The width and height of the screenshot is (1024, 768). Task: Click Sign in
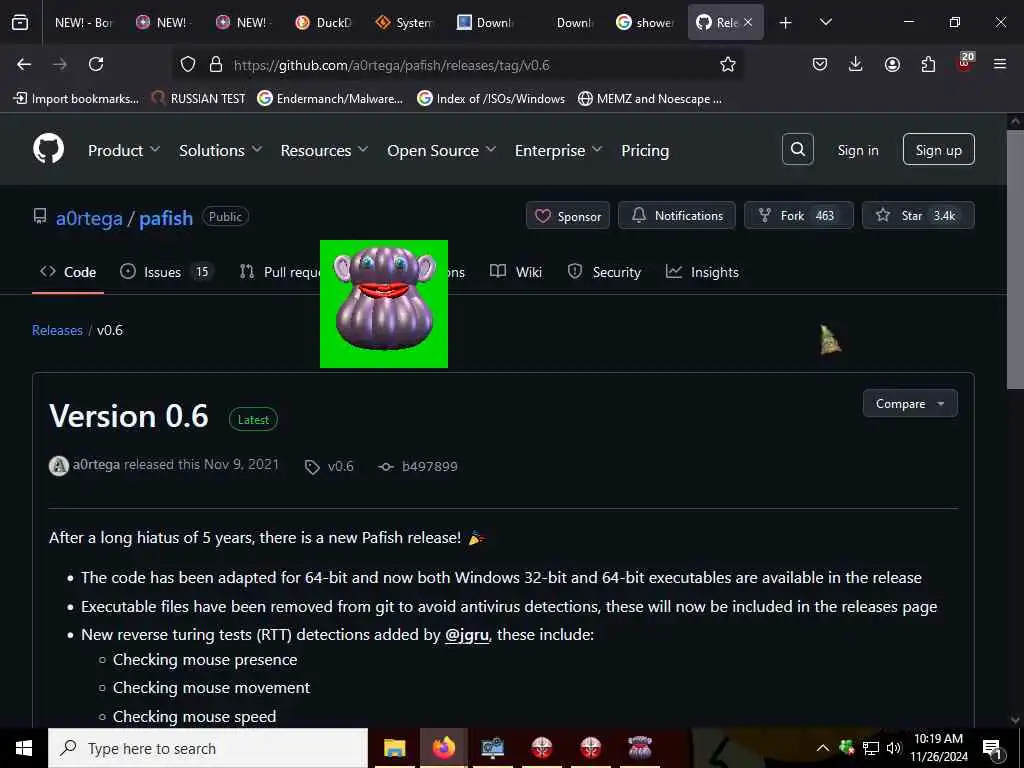coord(858,150)
